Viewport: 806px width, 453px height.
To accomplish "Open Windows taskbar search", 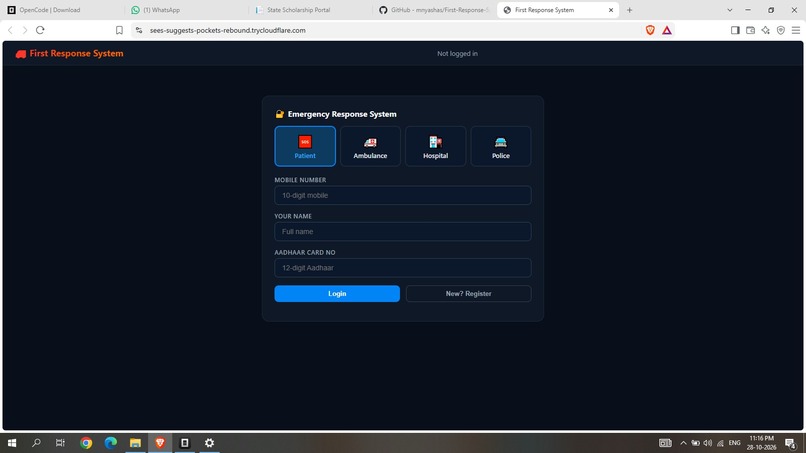I will click(36, 443).
